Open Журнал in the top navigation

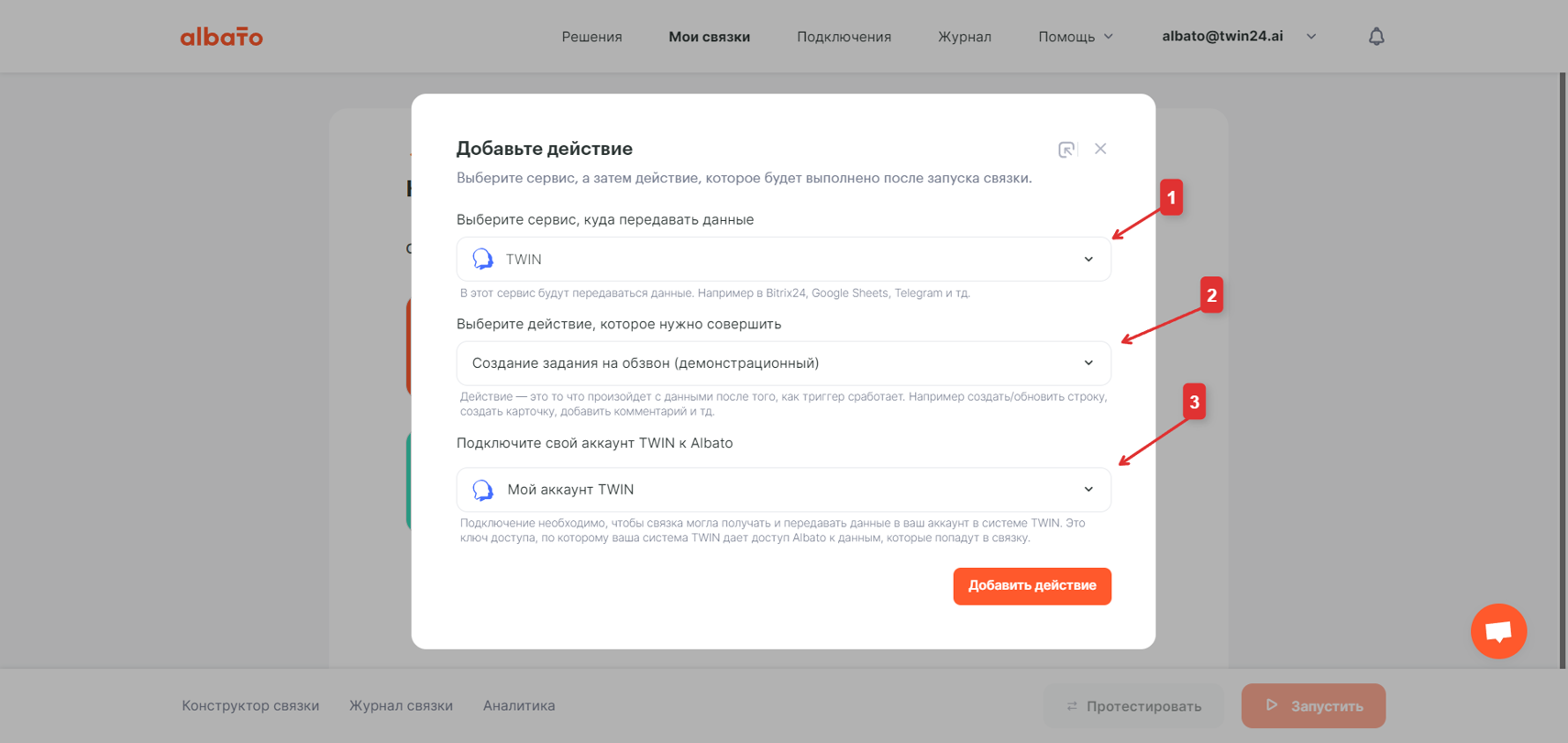click(965, 37)
